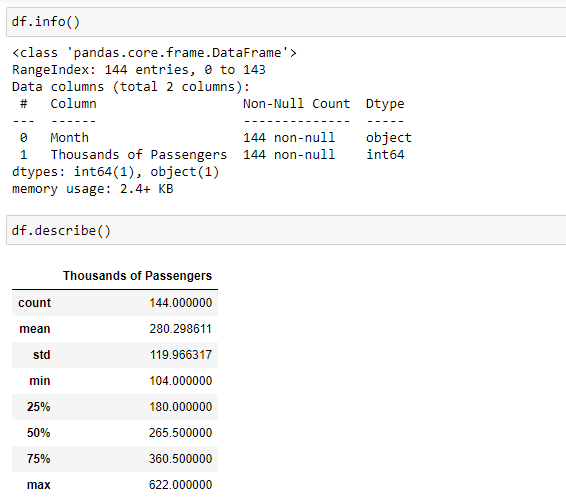Click the max value 622.000000
Image resolution: width=566 pixels, height=502 pixels.
coord(180,485)
